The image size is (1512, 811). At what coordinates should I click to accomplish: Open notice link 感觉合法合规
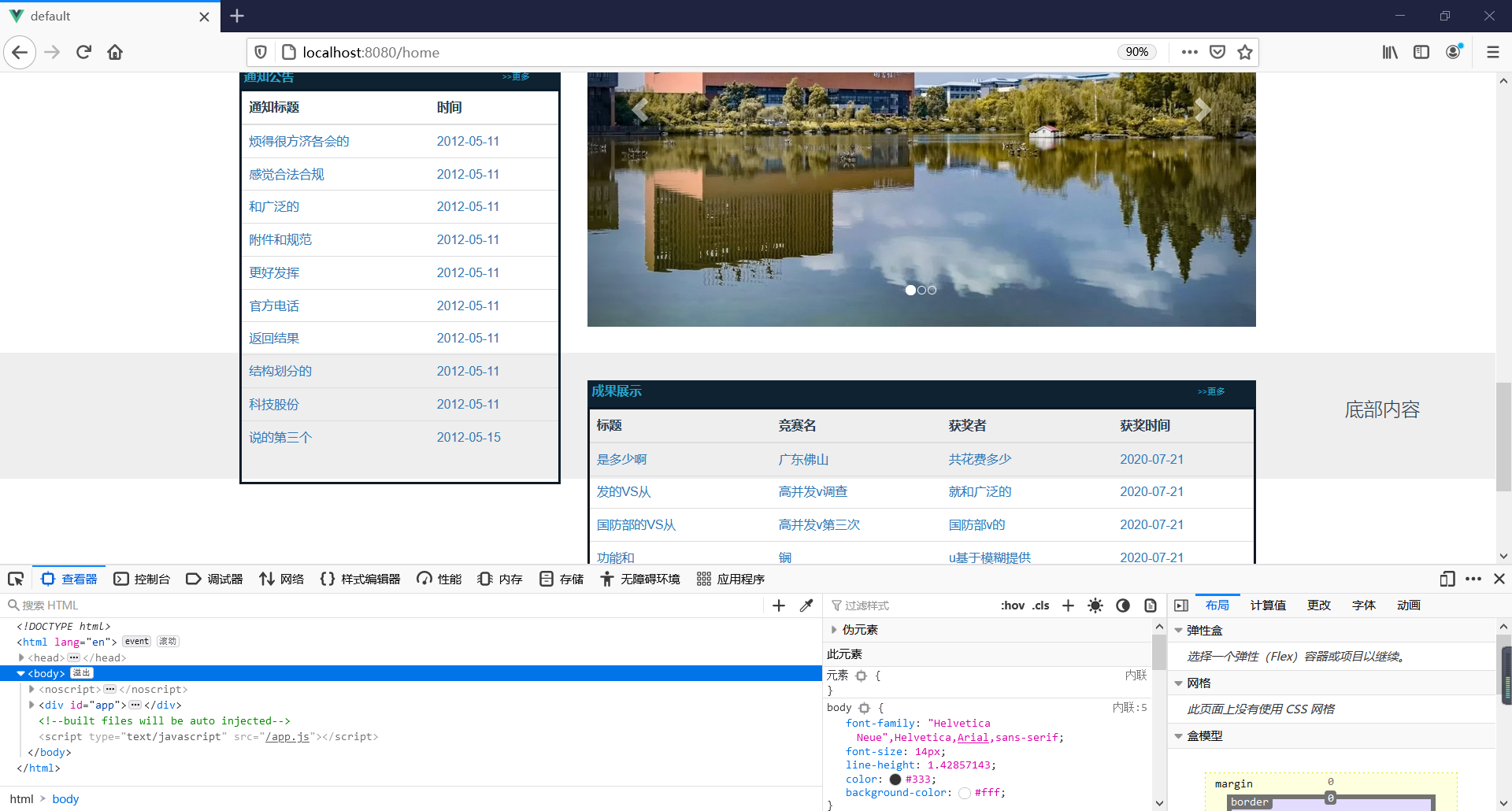tap(287, 175)
